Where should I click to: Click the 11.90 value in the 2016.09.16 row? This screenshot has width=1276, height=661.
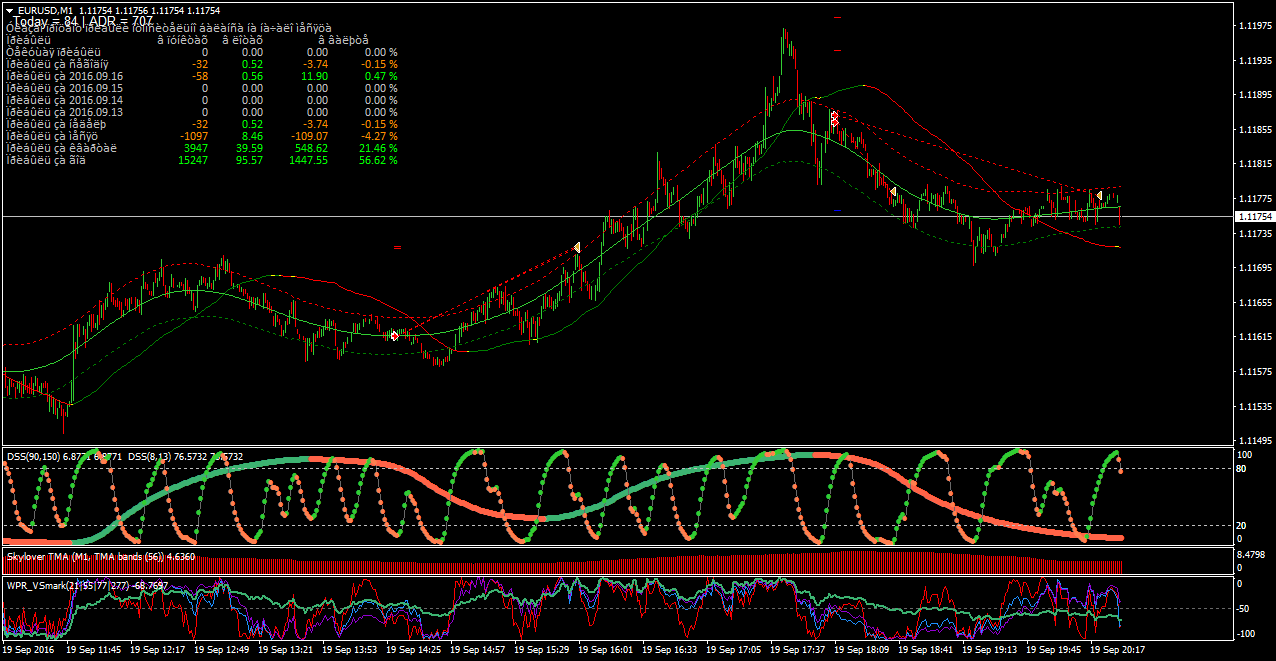pyautogui.click(x=314, y=76)
